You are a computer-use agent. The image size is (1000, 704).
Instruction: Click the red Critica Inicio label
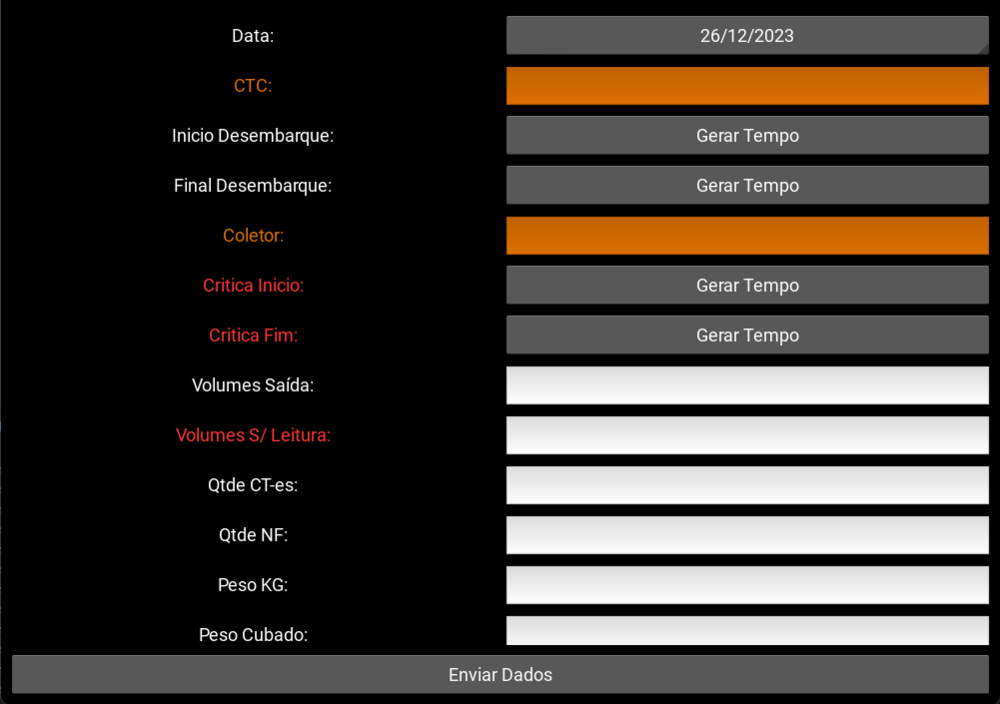(x=253, y=285)
